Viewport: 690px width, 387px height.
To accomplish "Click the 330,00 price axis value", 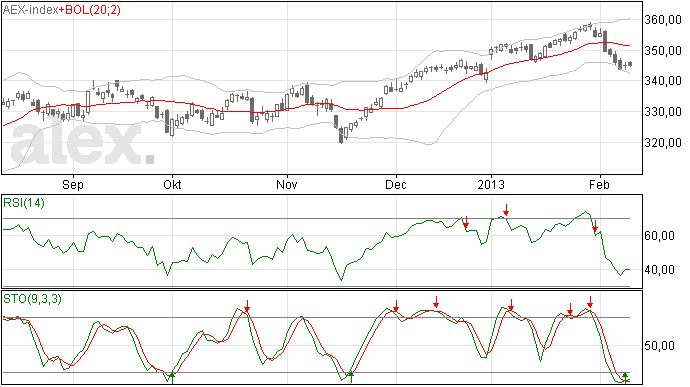I will pos(663,112).
